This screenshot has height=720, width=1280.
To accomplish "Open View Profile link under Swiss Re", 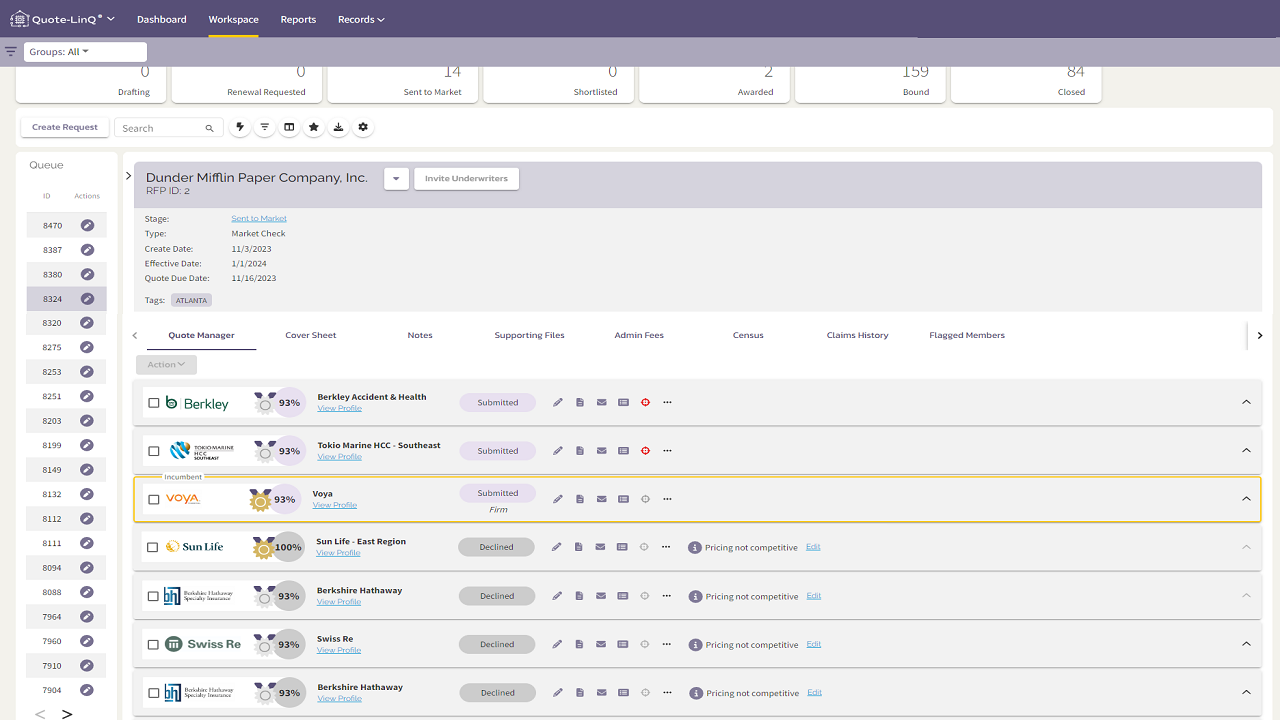I will 339,650.
